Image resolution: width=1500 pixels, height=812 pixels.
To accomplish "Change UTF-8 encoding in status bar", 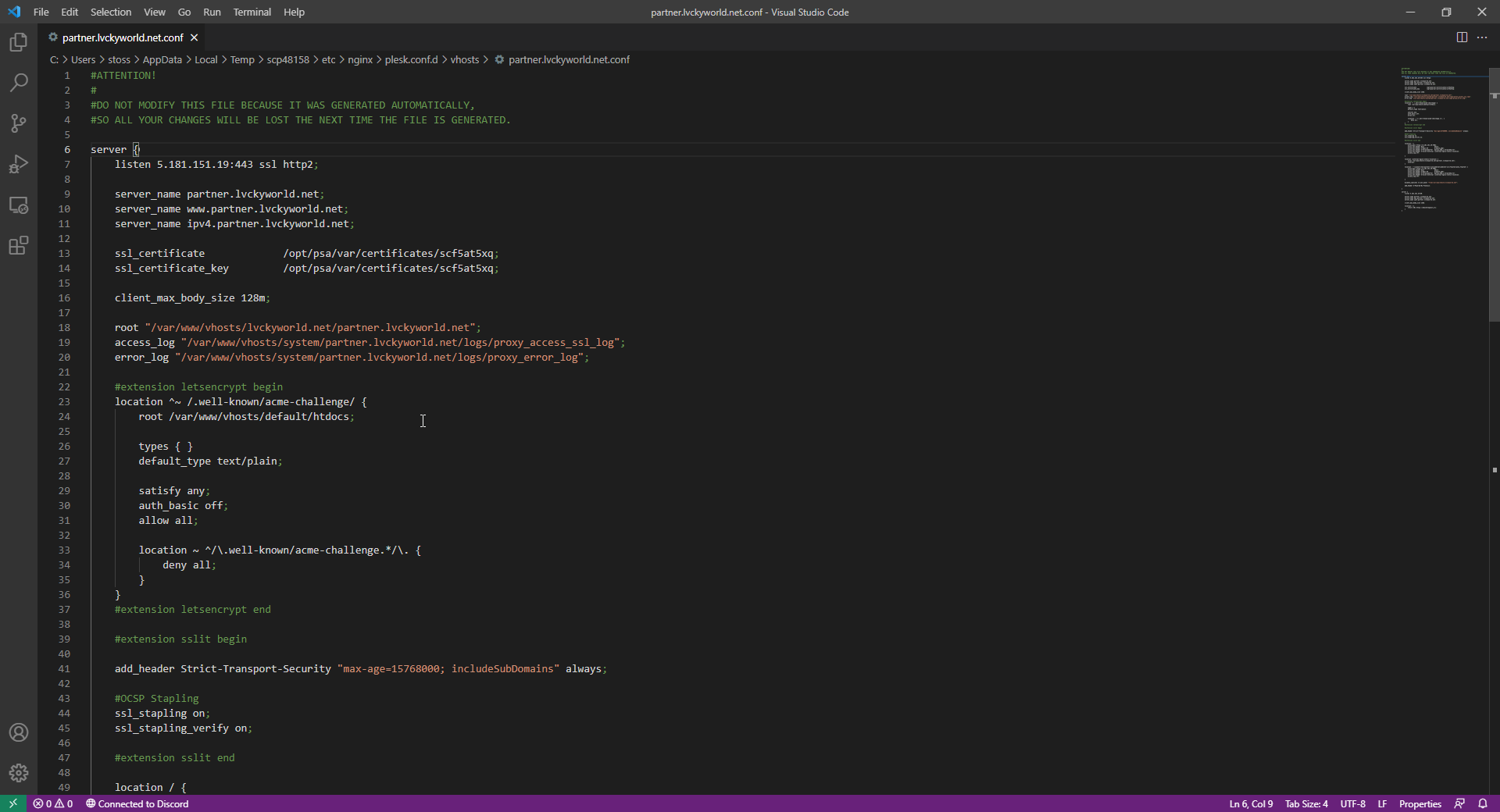I will 1352,803.
